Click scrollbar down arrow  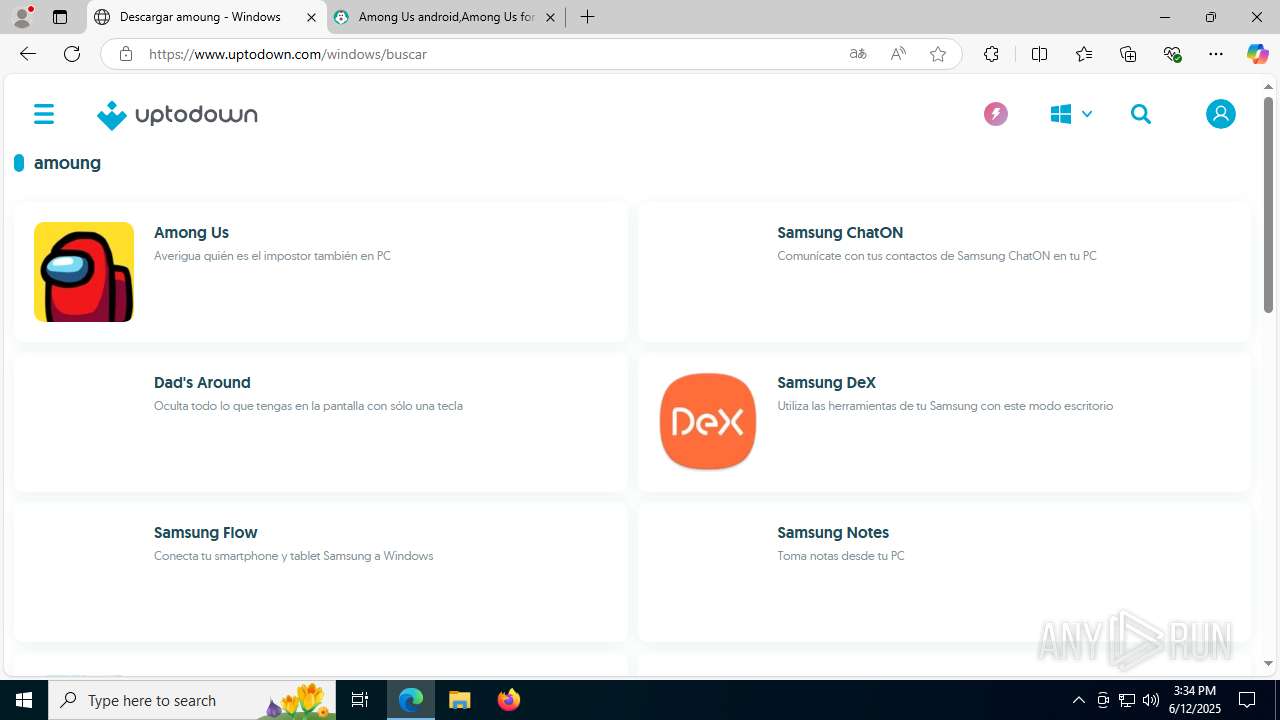1268,663
